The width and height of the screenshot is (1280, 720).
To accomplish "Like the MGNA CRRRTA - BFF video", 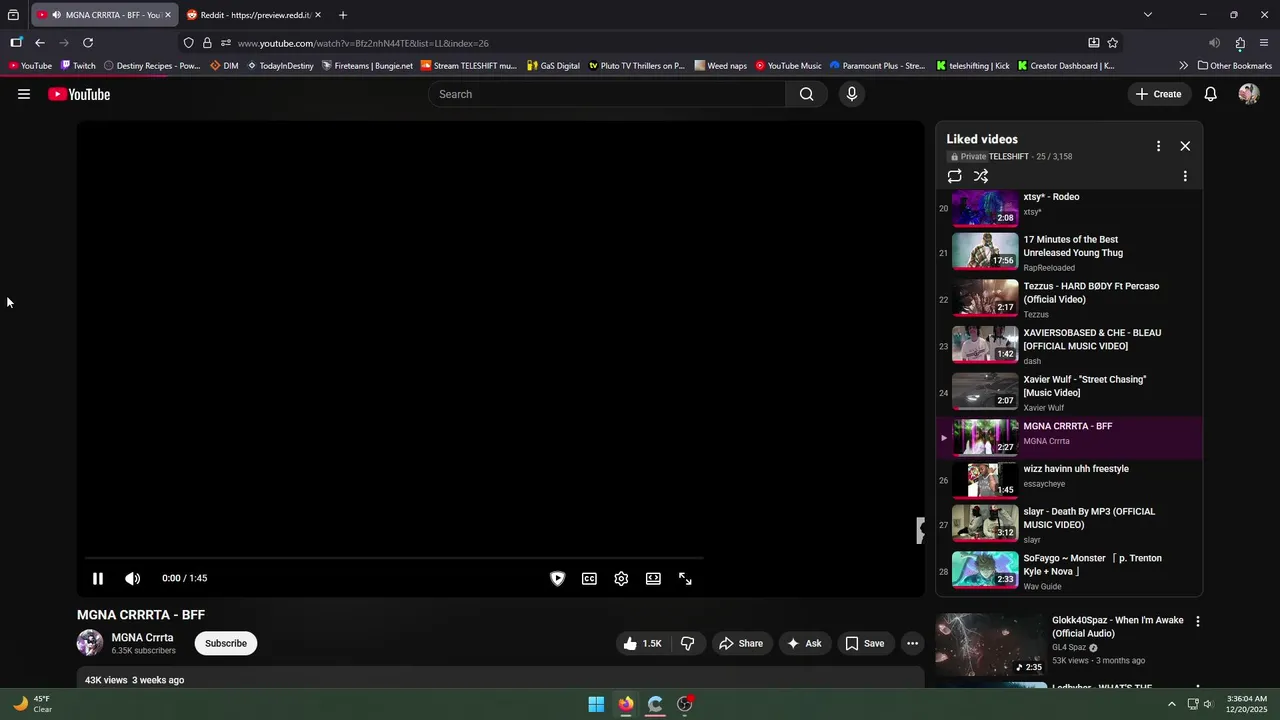I will (x=642, y=643).
